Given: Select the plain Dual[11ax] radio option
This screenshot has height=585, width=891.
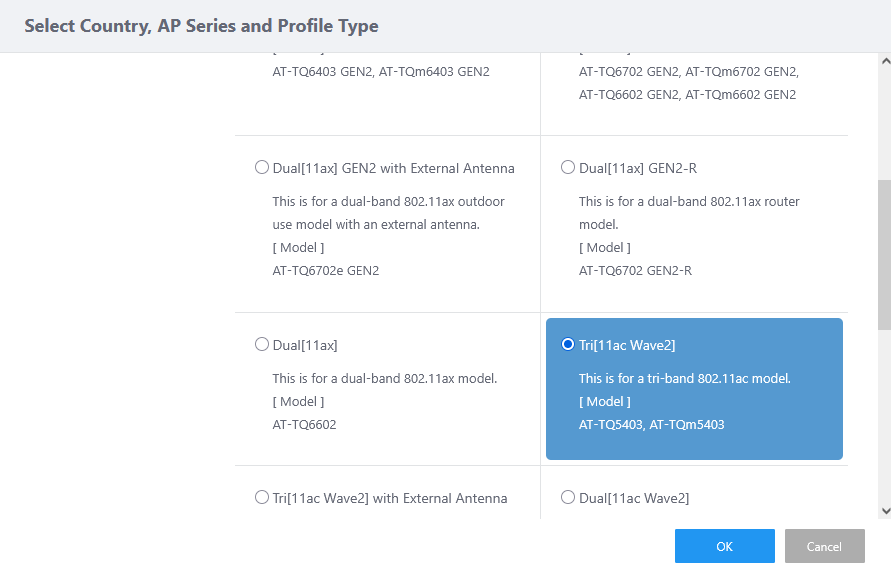Looking at the screenshot, I should (x=262, y=345).
